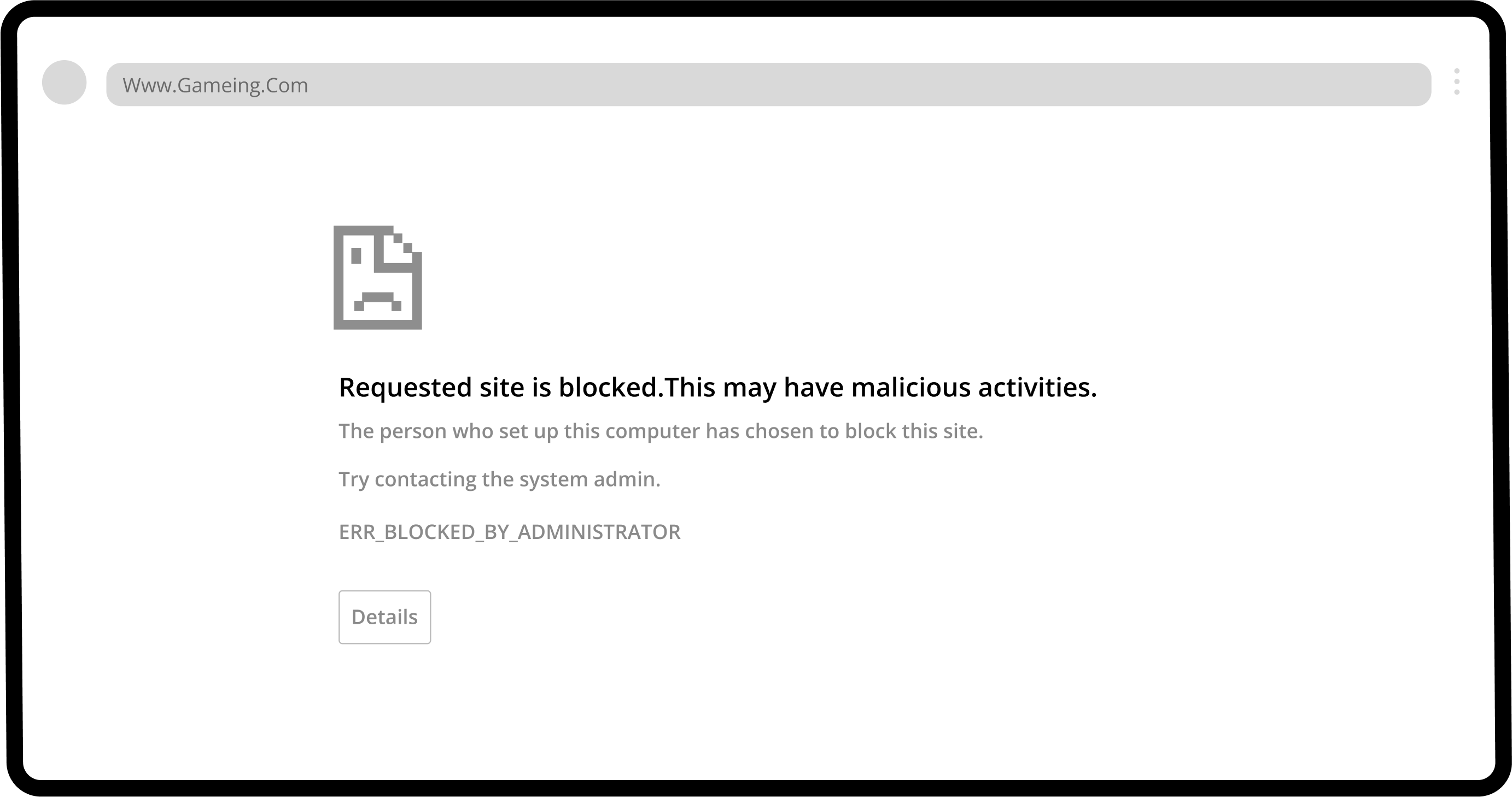Viewport: 1512px width, 797px height.
Task: Click the gray circle button beside address bar
Action: pyautogui.click(x=65, y=82)
